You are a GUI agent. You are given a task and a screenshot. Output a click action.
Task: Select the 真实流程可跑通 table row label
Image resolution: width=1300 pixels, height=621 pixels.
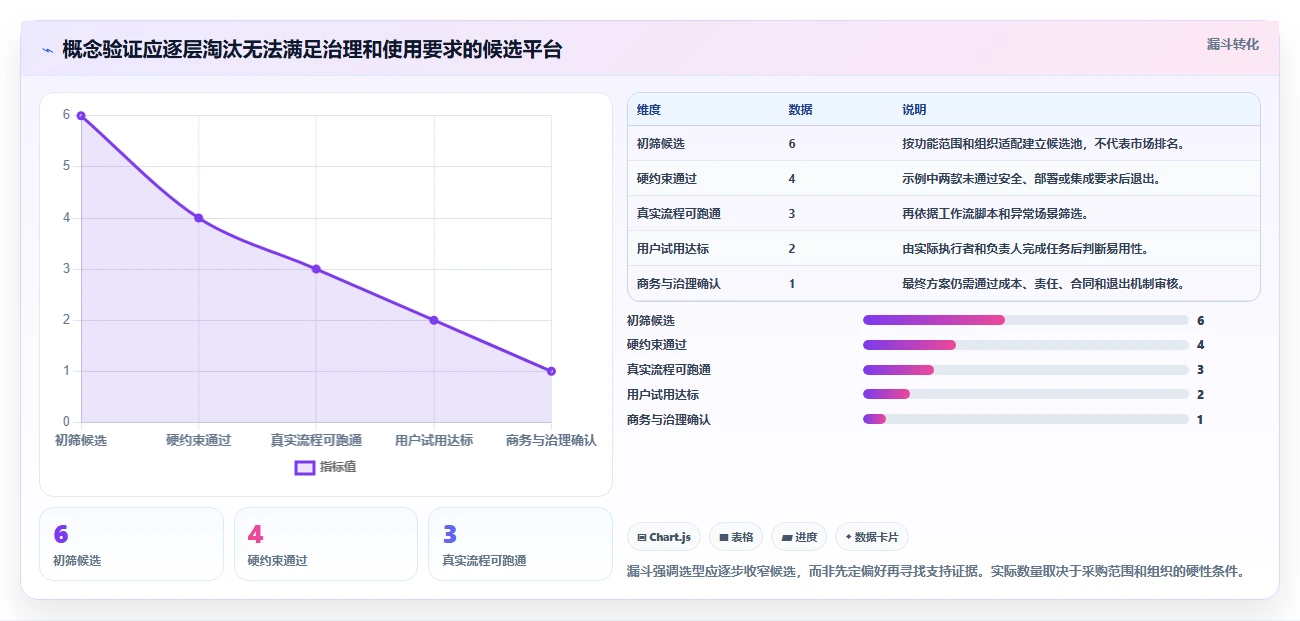point(679,214)
